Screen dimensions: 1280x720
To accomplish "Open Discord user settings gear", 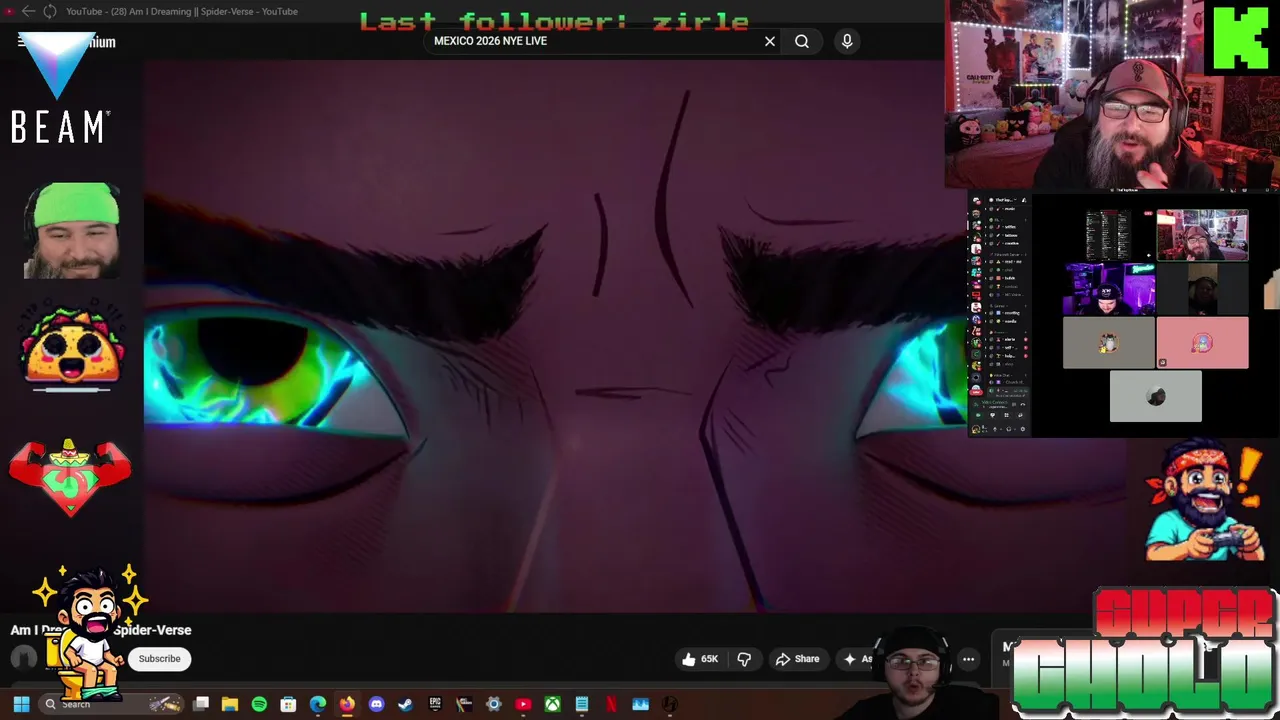I will (x=1022, y=429).
